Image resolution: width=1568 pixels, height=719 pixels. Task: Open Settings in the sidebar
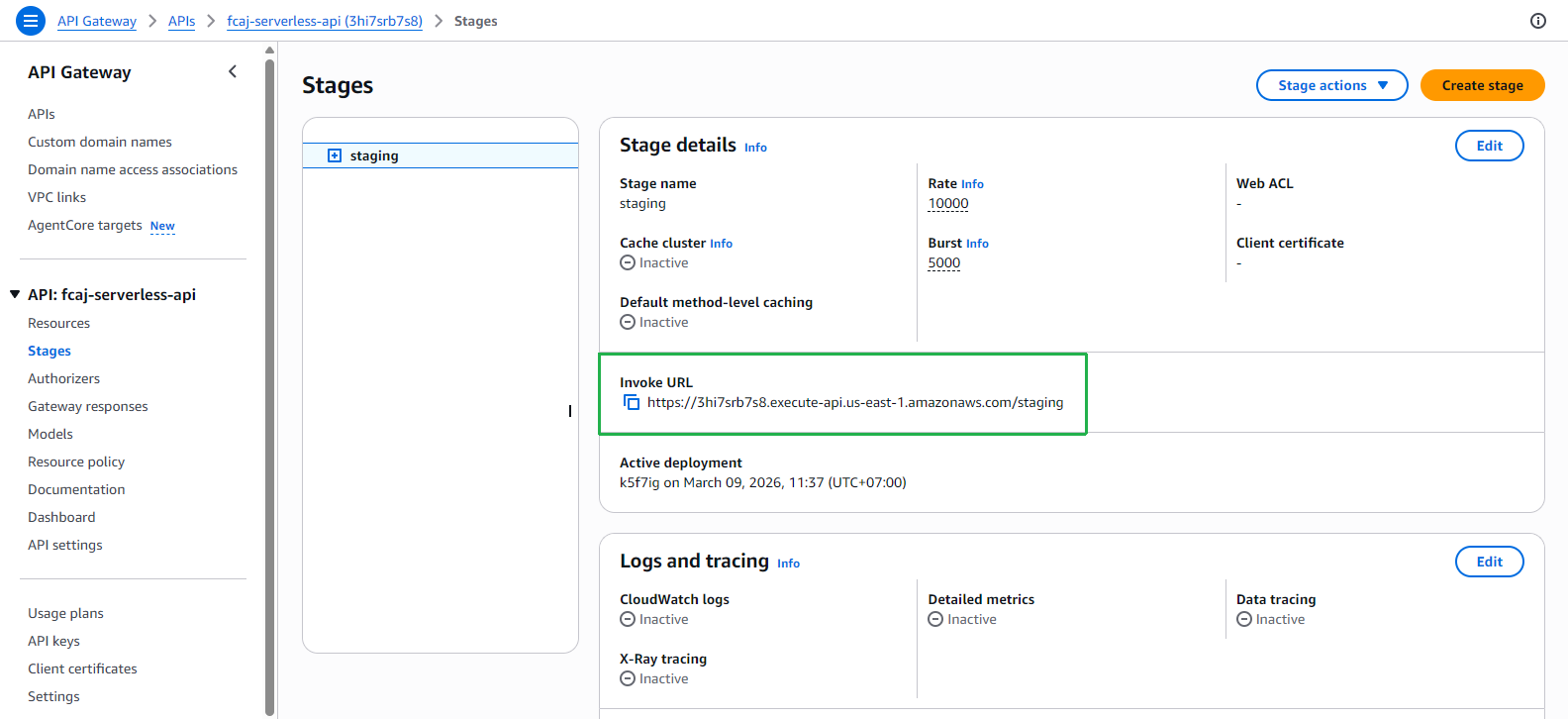click(53, 696)
